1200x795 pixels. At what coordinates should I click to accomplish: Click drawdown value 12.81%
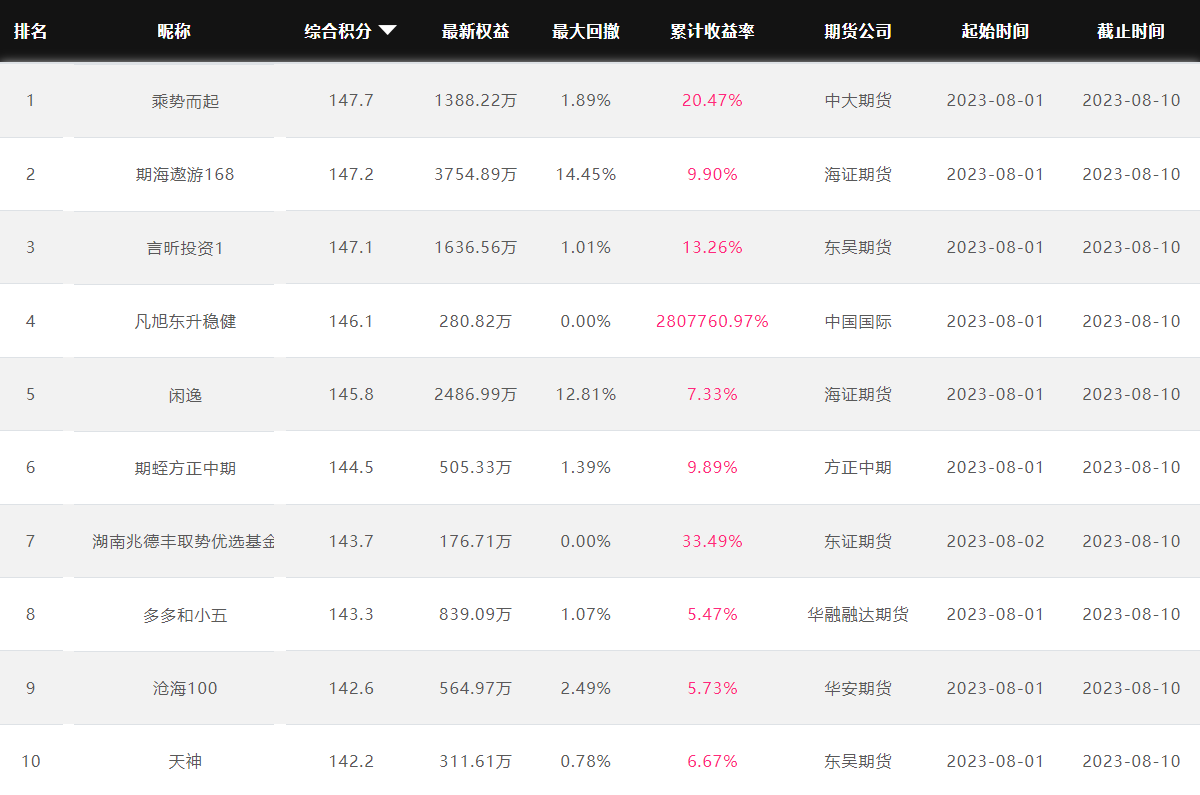(x=586, y=394)
